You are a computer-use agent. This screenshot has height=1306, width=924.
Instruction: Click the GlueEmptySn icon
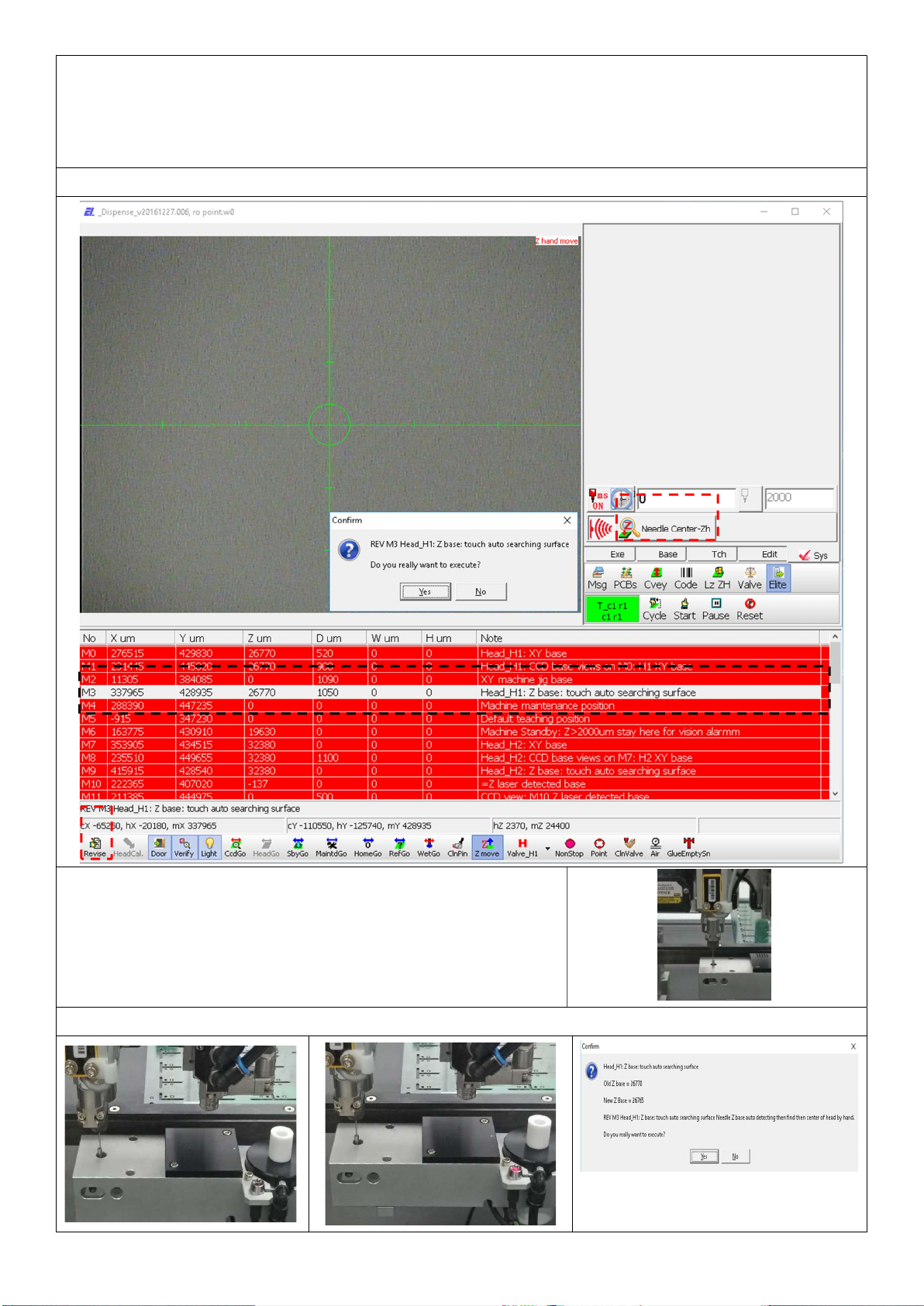(688, 847)
